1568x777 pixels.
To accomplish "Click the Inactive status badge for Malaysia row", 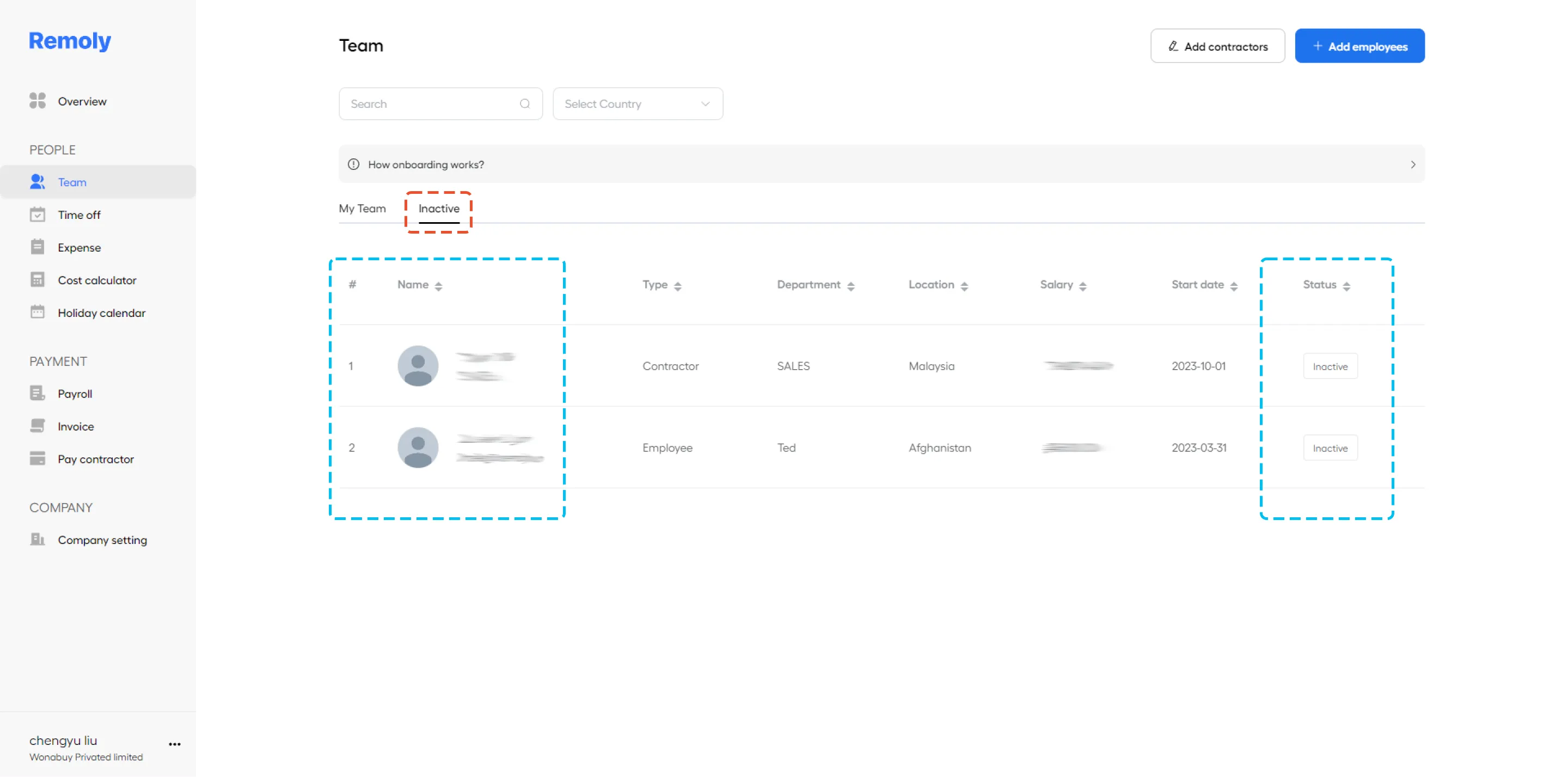I will (x=1330, y=366).
